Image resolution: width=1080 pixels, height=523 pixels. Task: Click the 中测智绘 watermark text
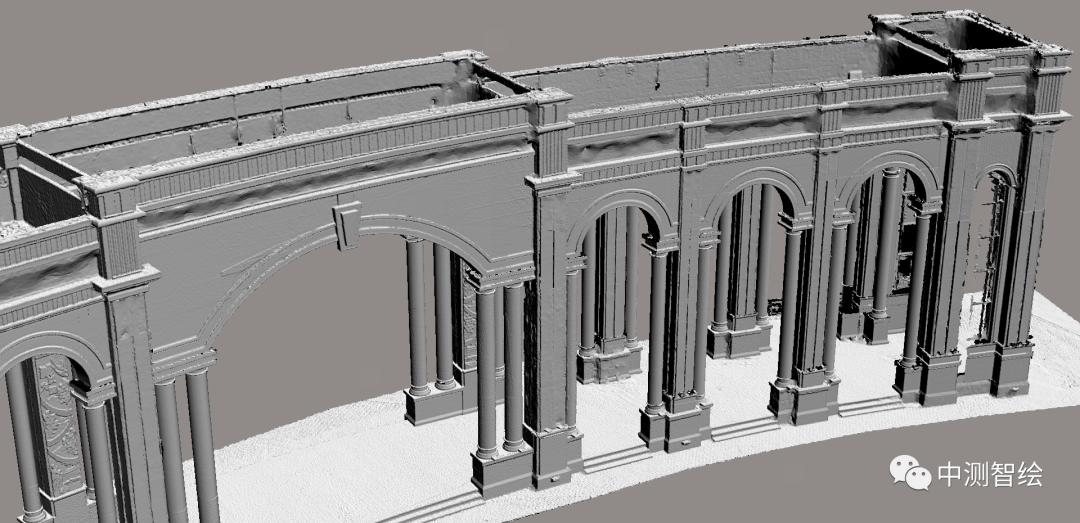tap(988, 474)
